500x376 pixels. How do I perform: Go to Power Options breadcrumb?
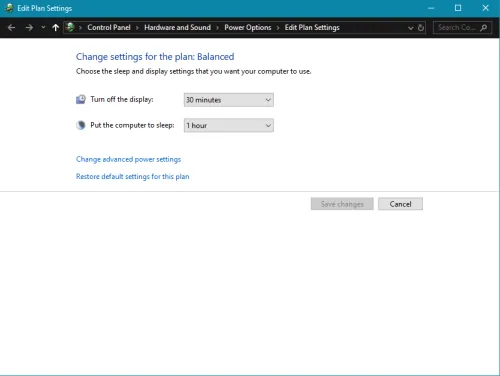[x=248, y=27]
